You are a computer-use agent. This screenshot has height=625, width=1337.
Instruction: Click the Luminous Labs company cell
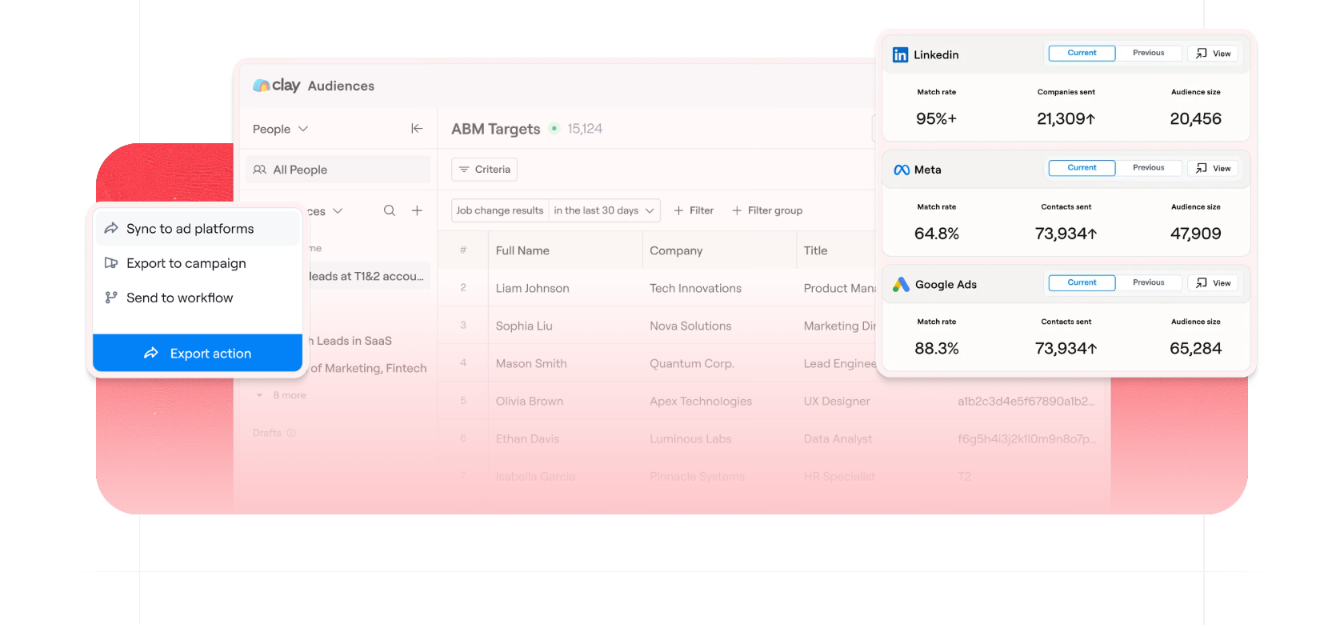tap(690, 439)
